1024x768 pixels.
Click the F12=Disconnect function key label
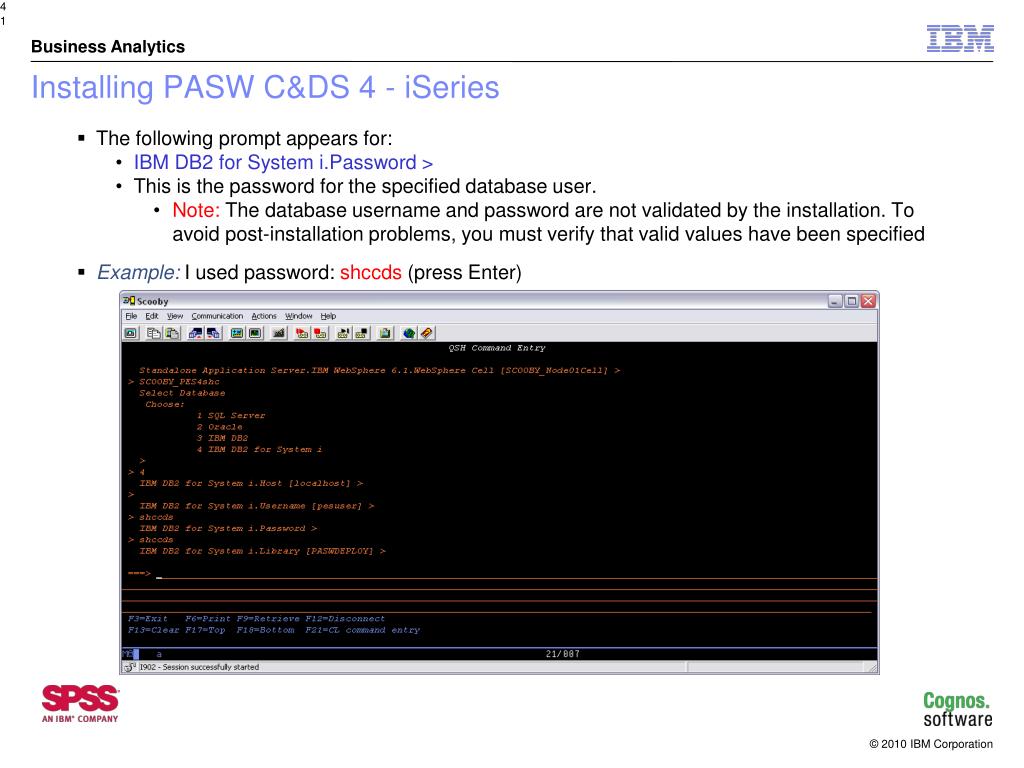tap(345, 618)
